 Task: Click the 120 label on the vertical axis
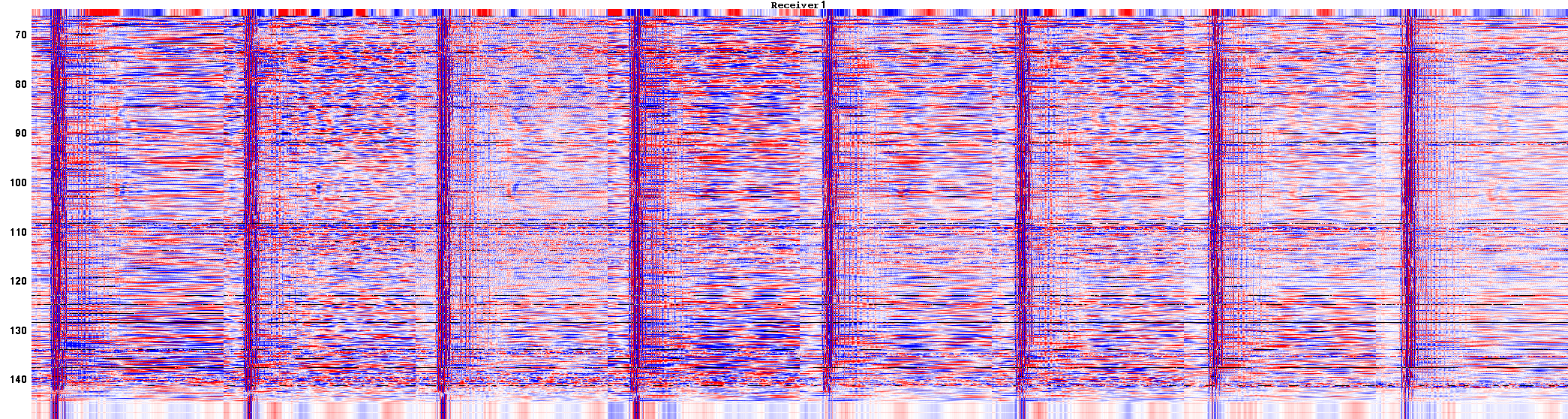click(17, 282)
